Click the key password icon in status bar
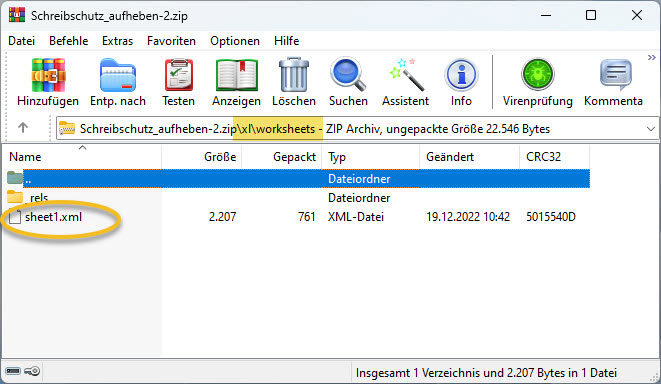The height and width of the screenshot is (384, 661). tap(32, 371)
